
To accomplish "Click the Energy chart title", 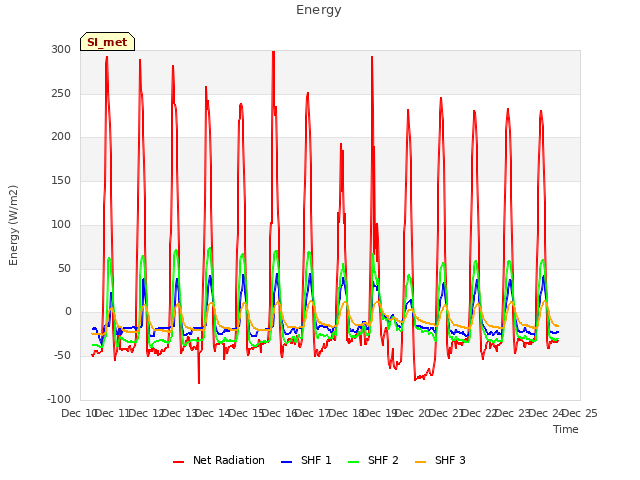I will [319, 10].
